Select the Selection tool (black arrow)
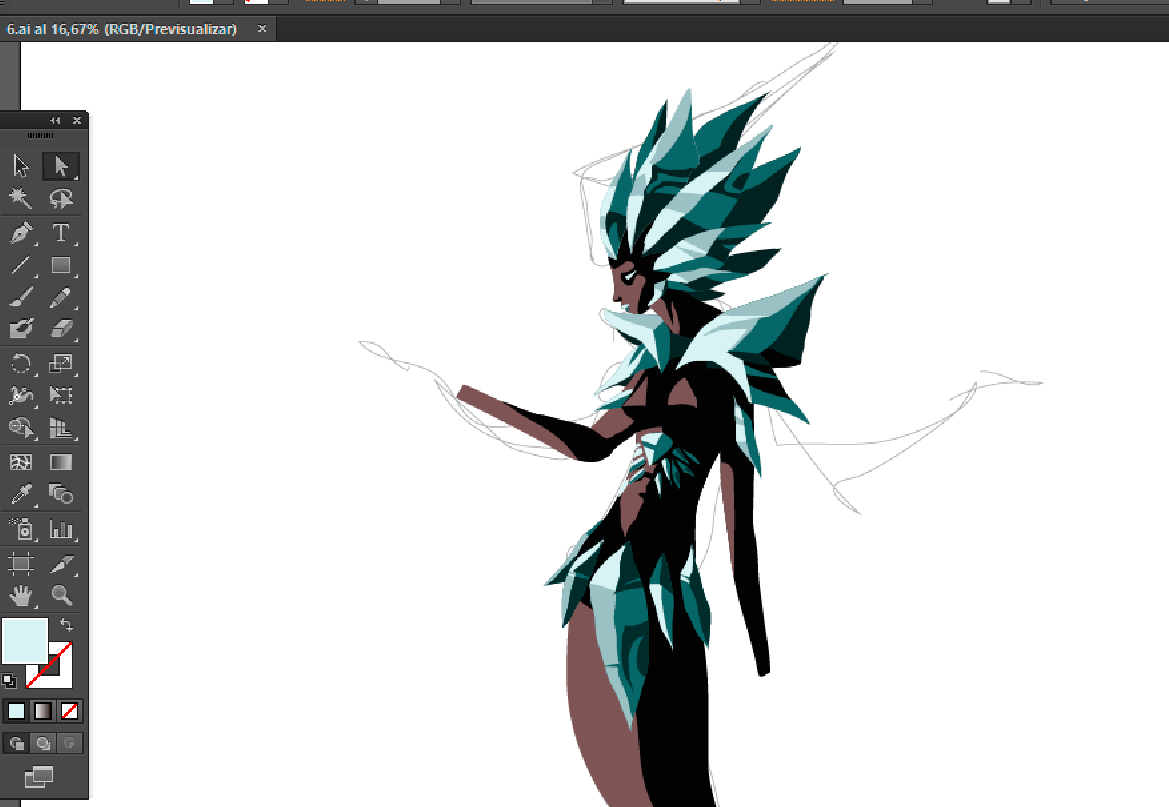 (x=21, y=166)
